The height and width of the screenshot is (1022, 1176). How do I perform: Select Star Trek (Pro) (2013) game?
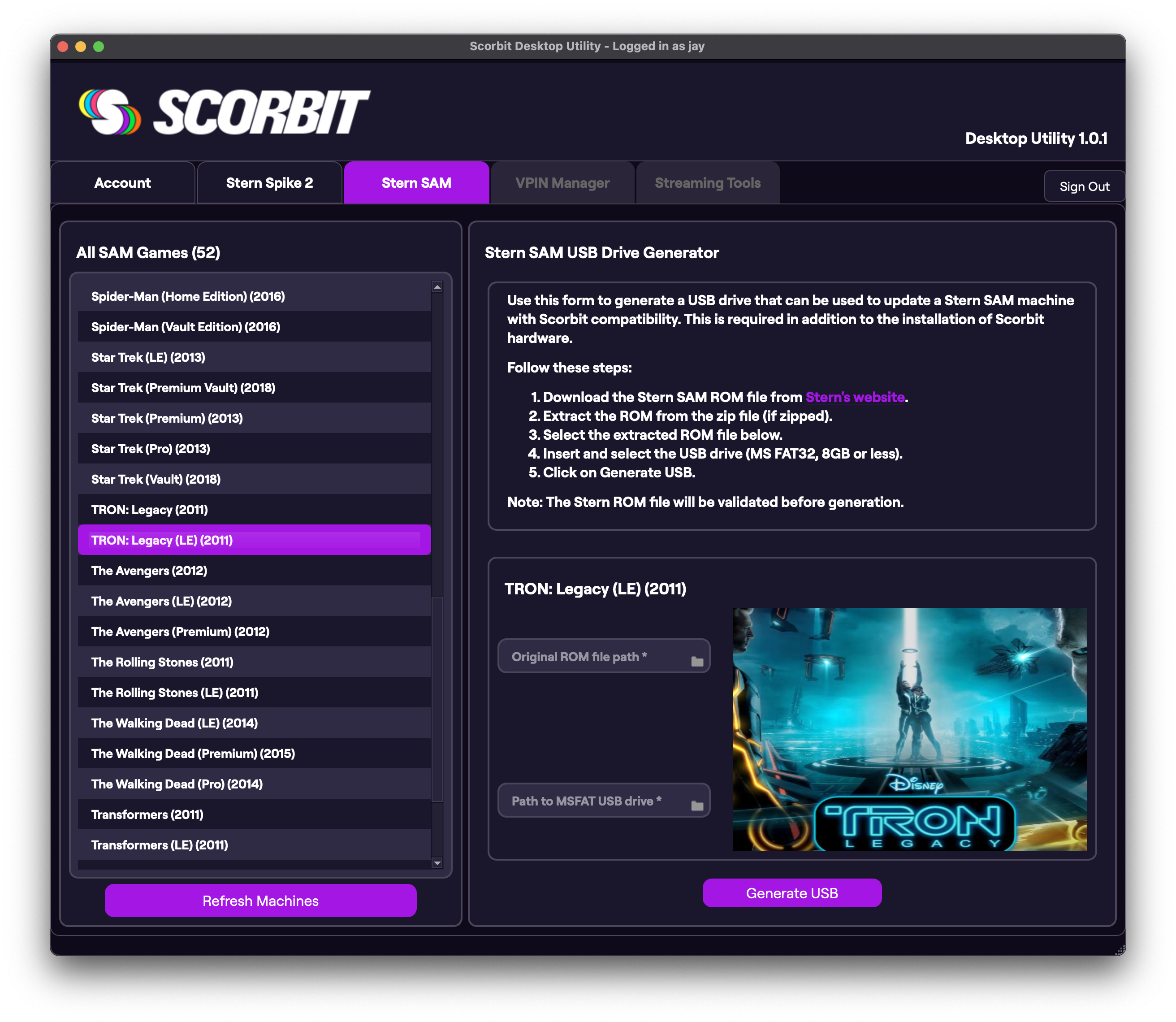coord(151,449)
